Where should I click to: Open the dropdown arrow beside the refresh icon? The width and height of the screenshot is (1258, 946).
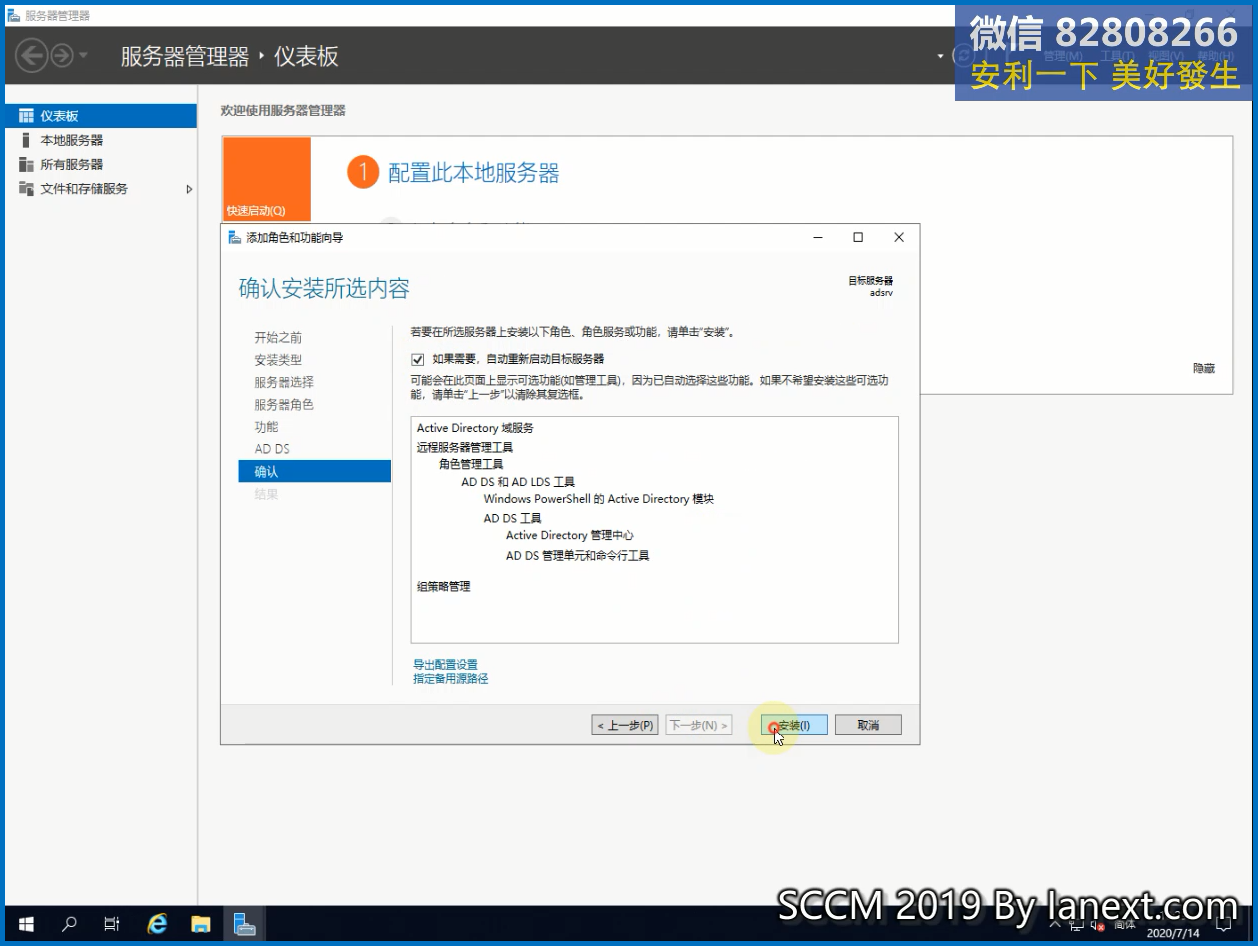(940, 56)
